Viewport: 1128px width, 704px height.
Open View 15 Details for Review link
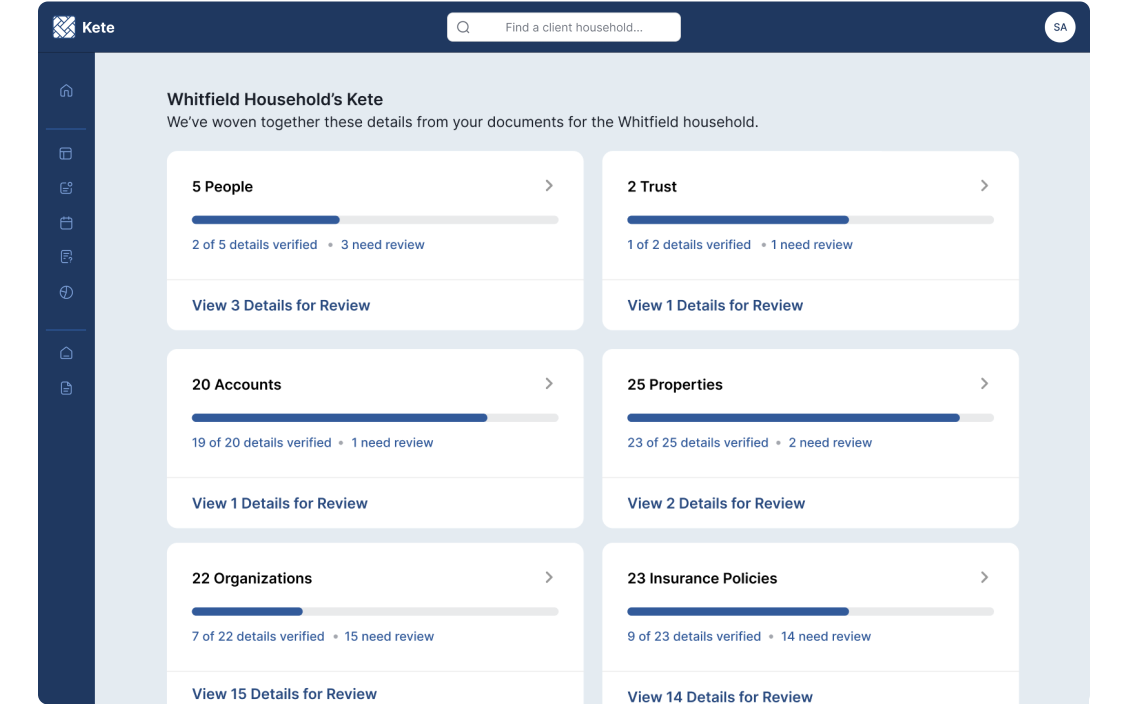pos(284,694)
